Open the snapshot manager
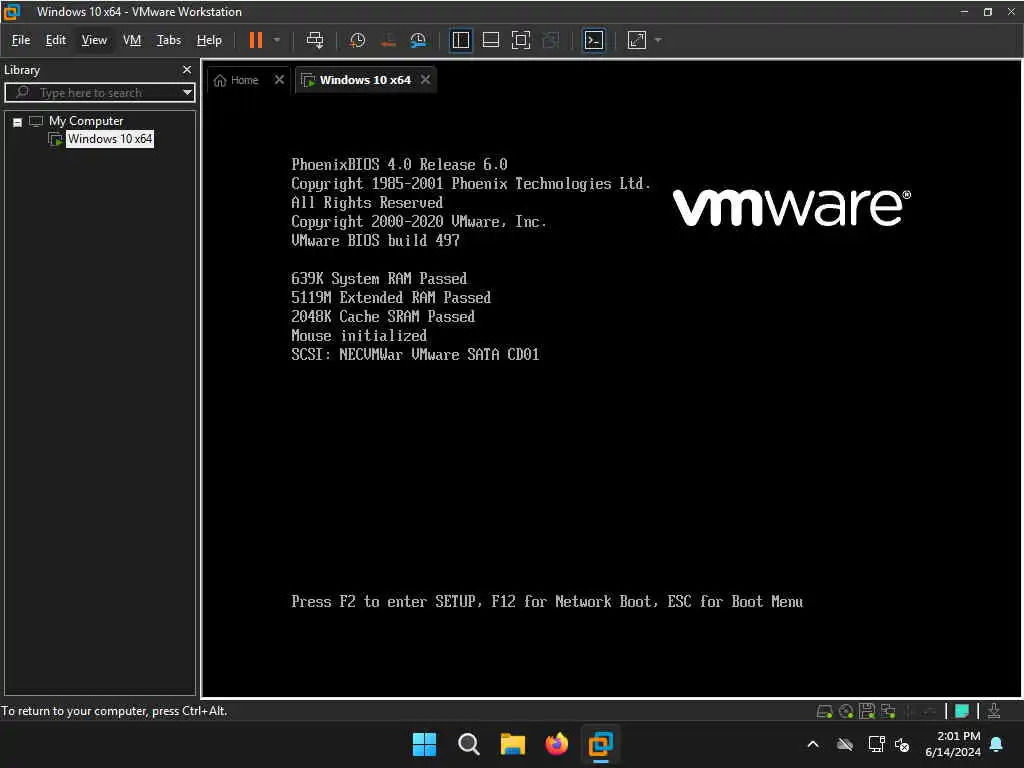The image size is (1024, 768). point(418,40)
